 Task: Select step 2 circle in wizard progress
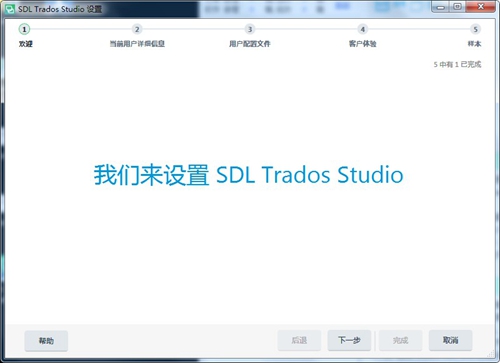137,29
